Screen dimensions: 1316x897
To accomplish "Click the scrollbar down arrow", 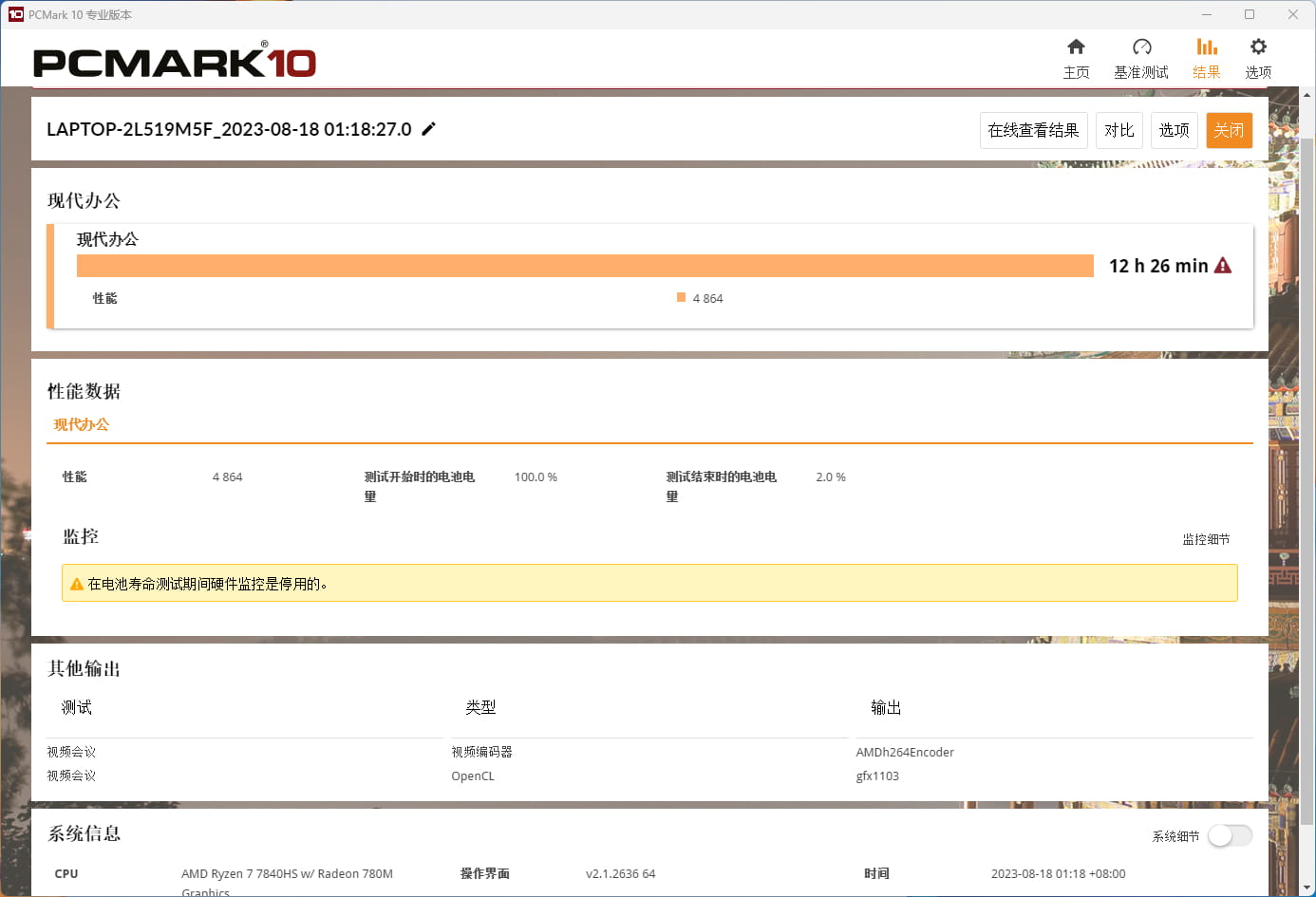I will click(1307, 888).
